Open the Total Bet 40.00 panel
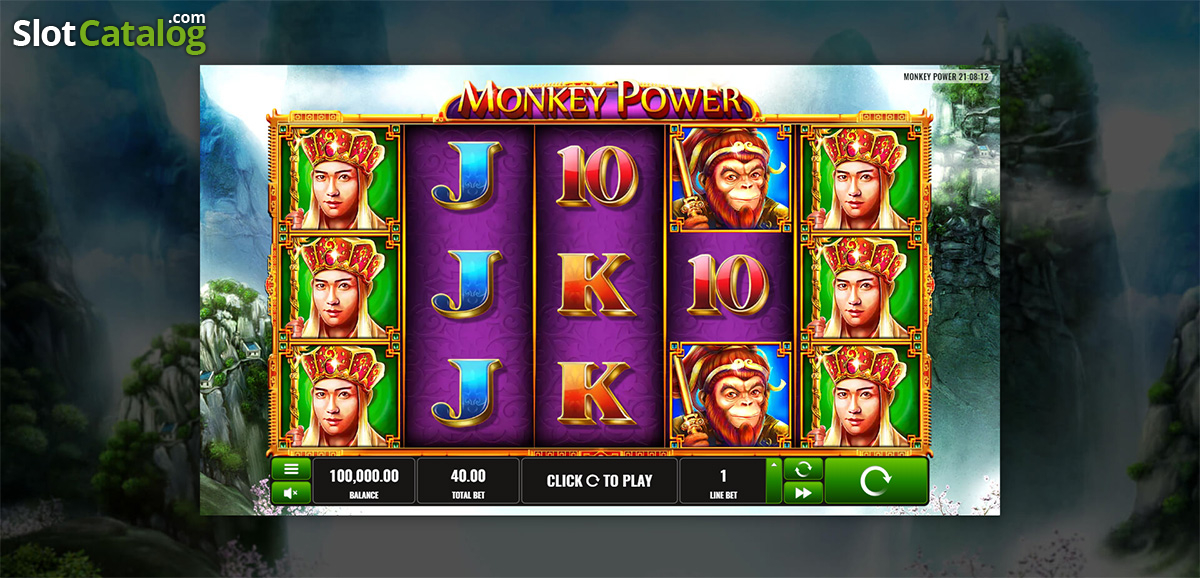This screenshot has height=578, width=1200. (x=468, y=481)
